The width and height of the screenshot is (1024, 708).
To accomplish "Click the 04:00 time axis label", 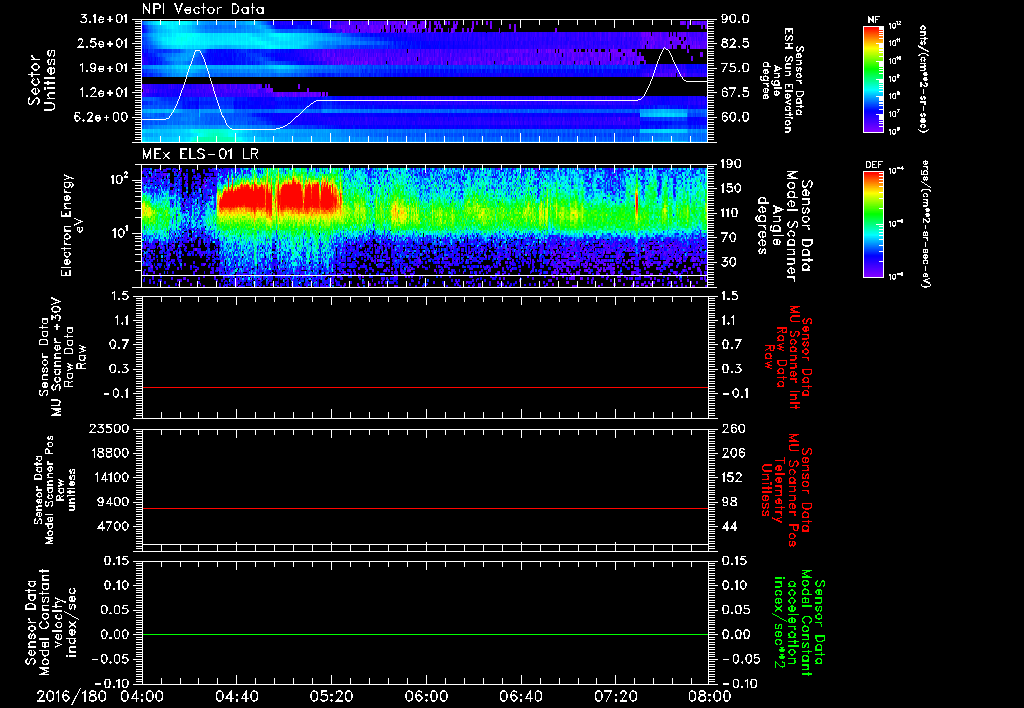I will [142, 696].
